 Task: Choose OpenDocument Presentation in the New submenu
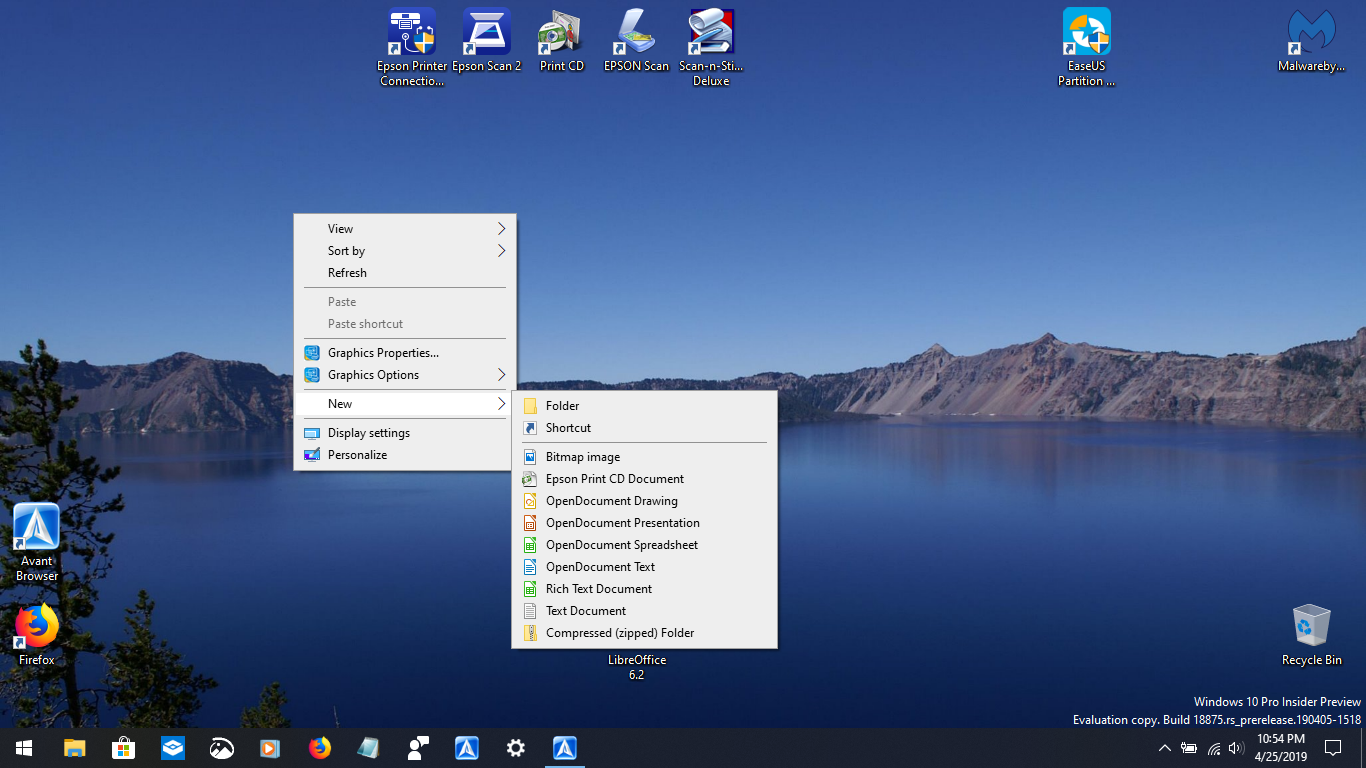(x=644, y=523)
